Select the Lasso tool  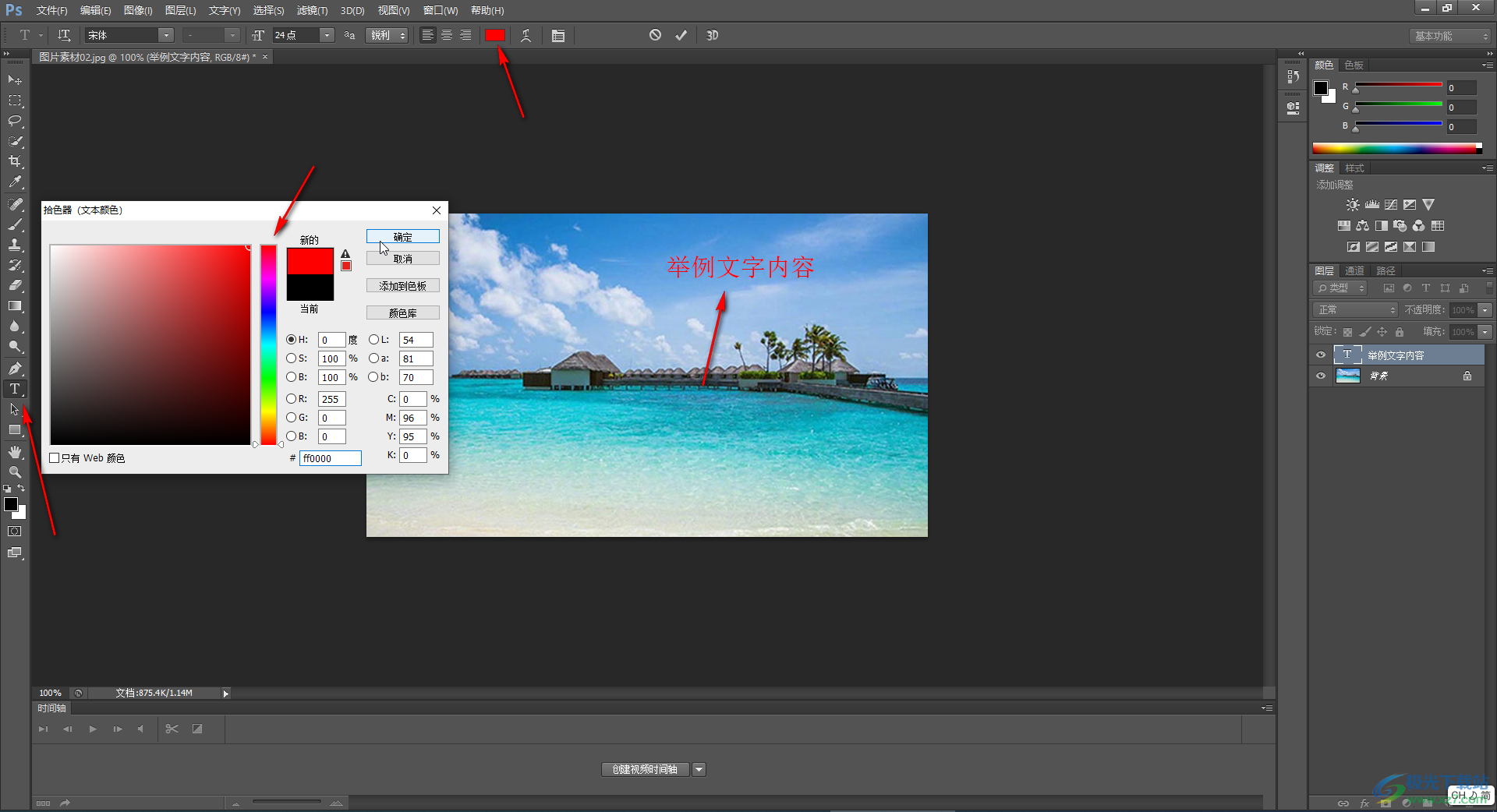[x=15, y=121]
